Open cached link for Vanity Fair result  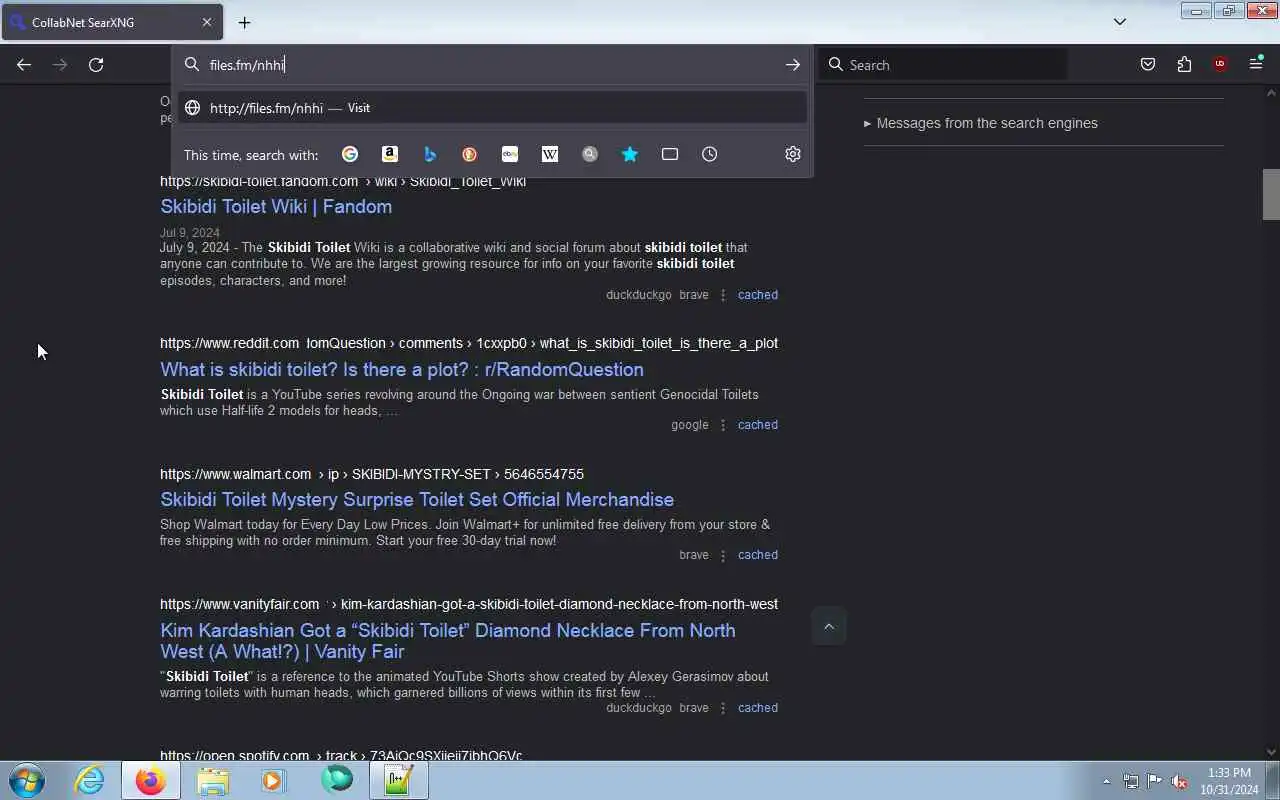click(758, 708)
